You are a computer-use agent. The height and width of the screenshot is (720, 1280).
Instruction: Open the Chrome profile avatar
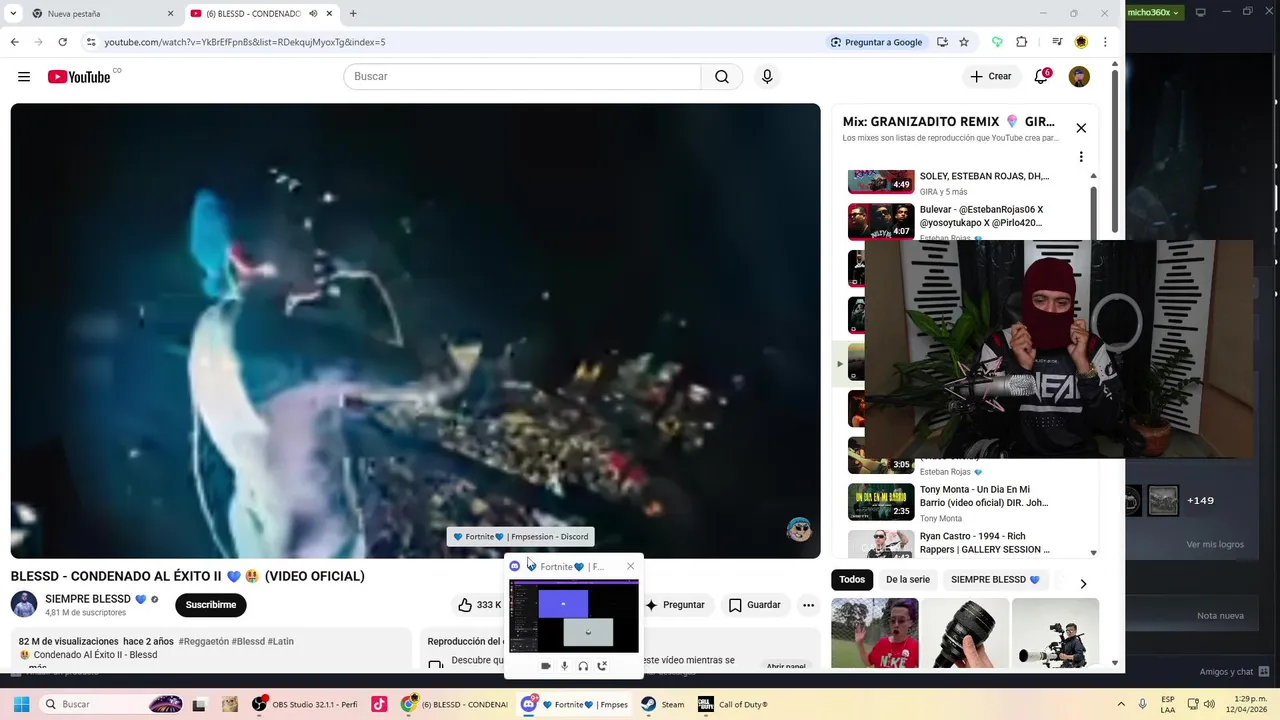point(1081,42)
